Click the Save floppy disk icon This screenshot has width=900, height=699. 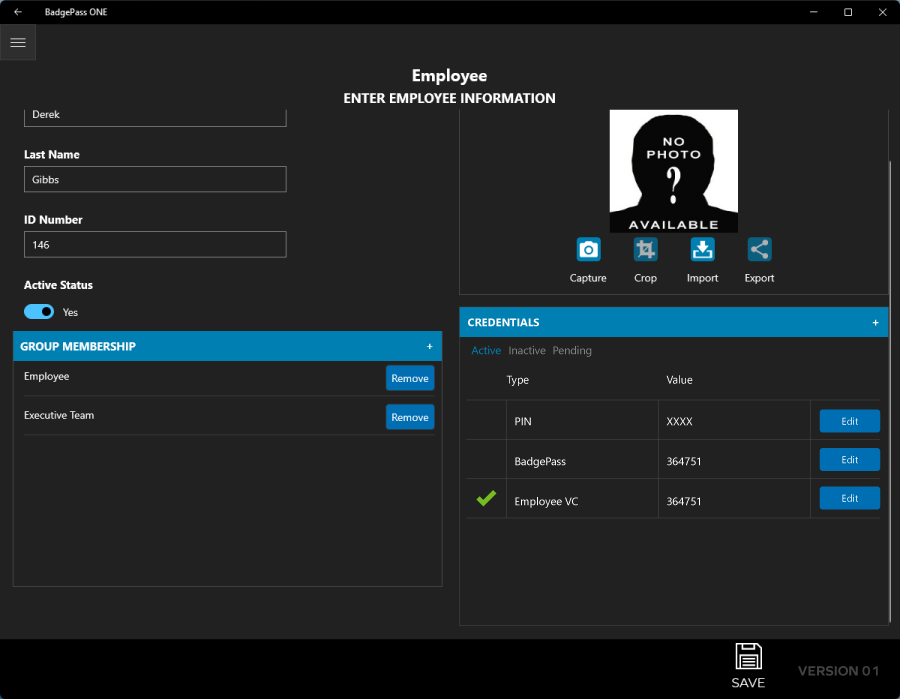tap(748, 657)
